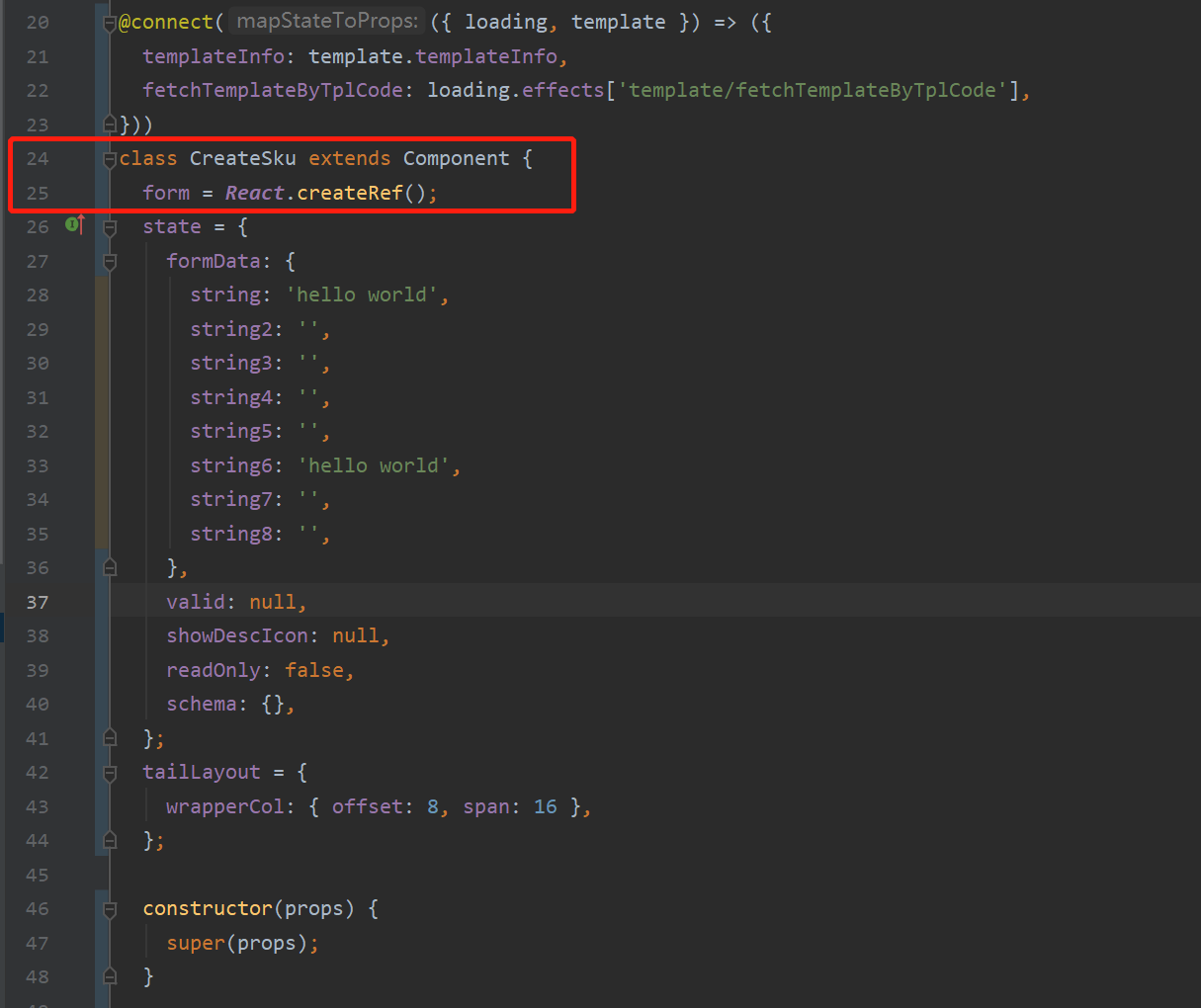This screenshot has width=1201, height=1008.
Task: Toggle folding of the state object
Action: (x=109, y=225)
